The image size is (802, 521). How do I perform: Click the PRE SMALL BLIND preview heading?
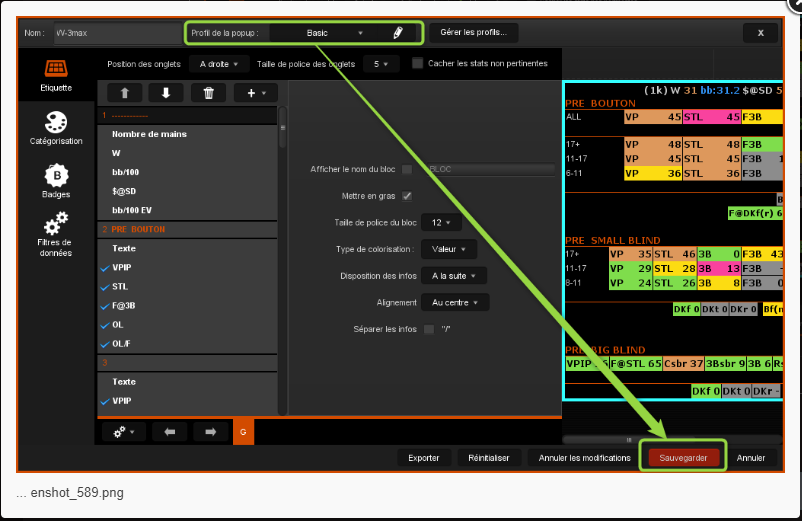[x=613, y=240]
